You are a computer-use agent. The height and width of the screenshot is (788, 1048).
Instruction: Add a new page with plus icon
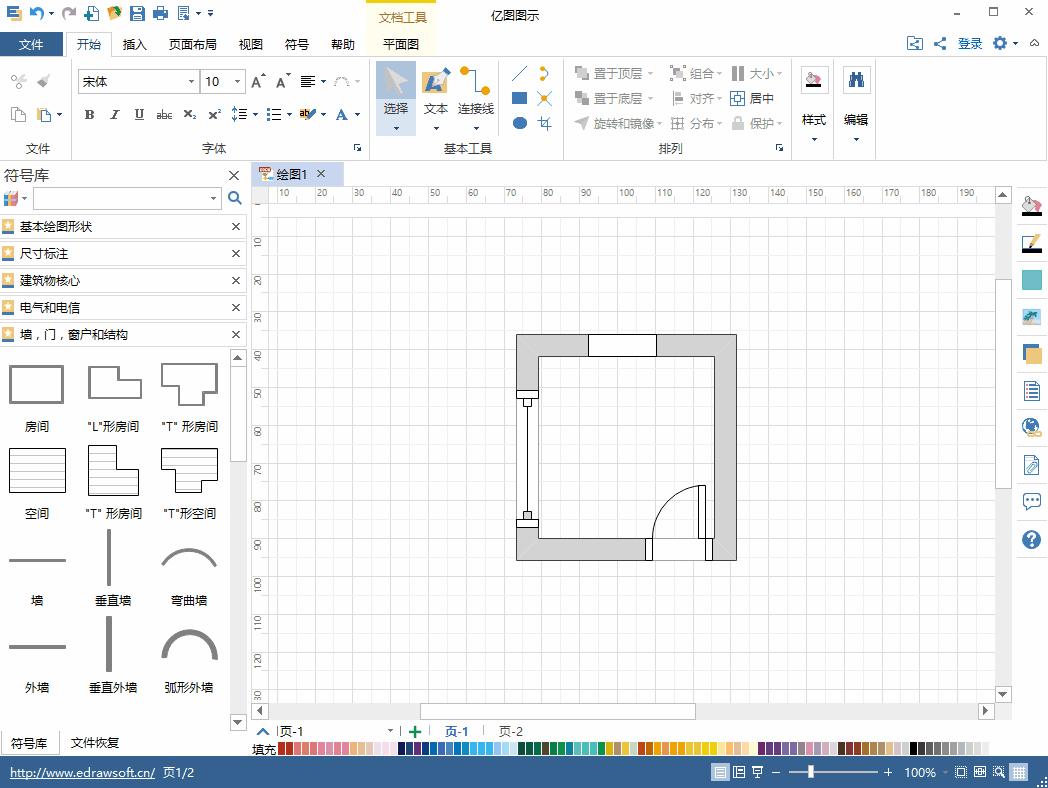pyautogui.click(x=415, y=732)
